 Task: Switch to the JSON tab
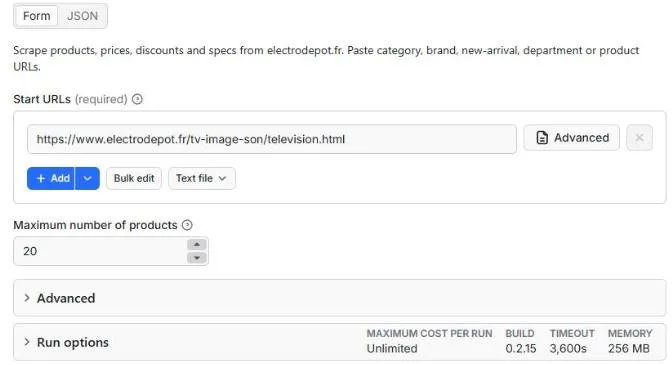82,16
